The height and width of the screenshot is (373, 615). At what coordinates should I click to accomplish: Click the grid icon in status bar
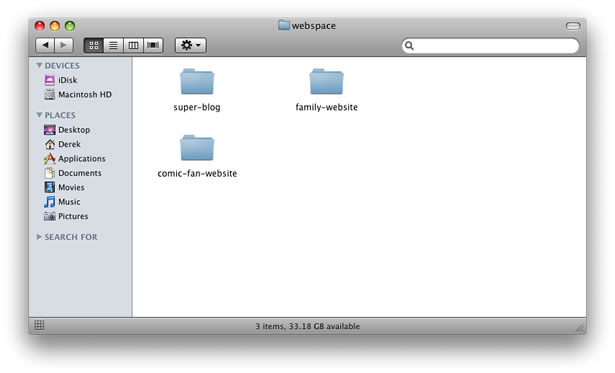pyautogui.click(x=39, y=325)
